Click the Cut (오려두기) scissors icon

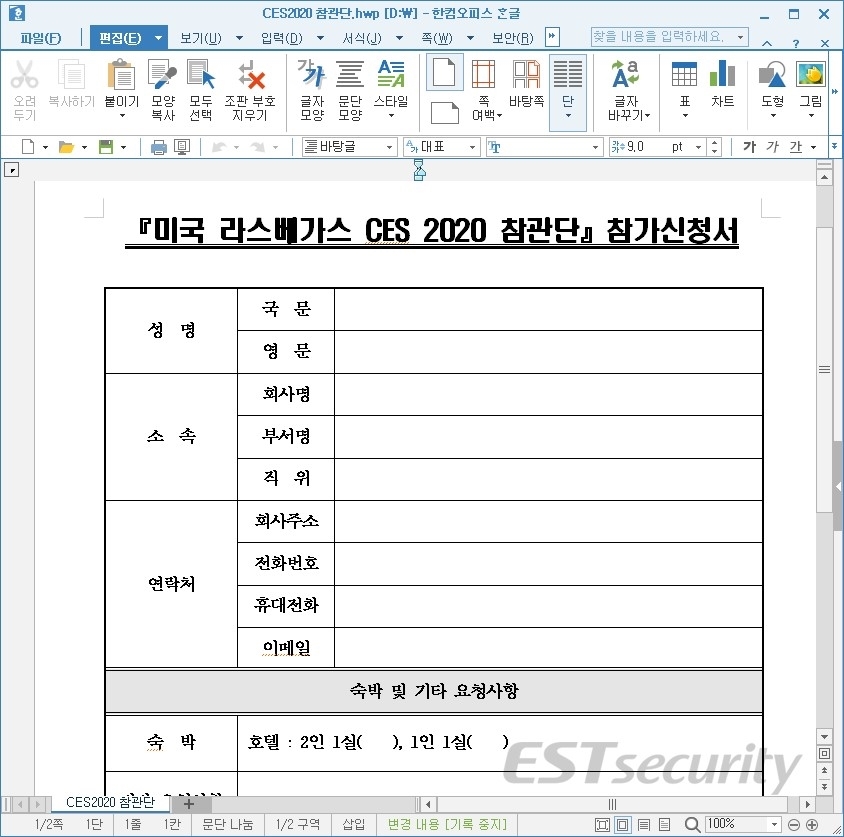click(x=24, y=75)
